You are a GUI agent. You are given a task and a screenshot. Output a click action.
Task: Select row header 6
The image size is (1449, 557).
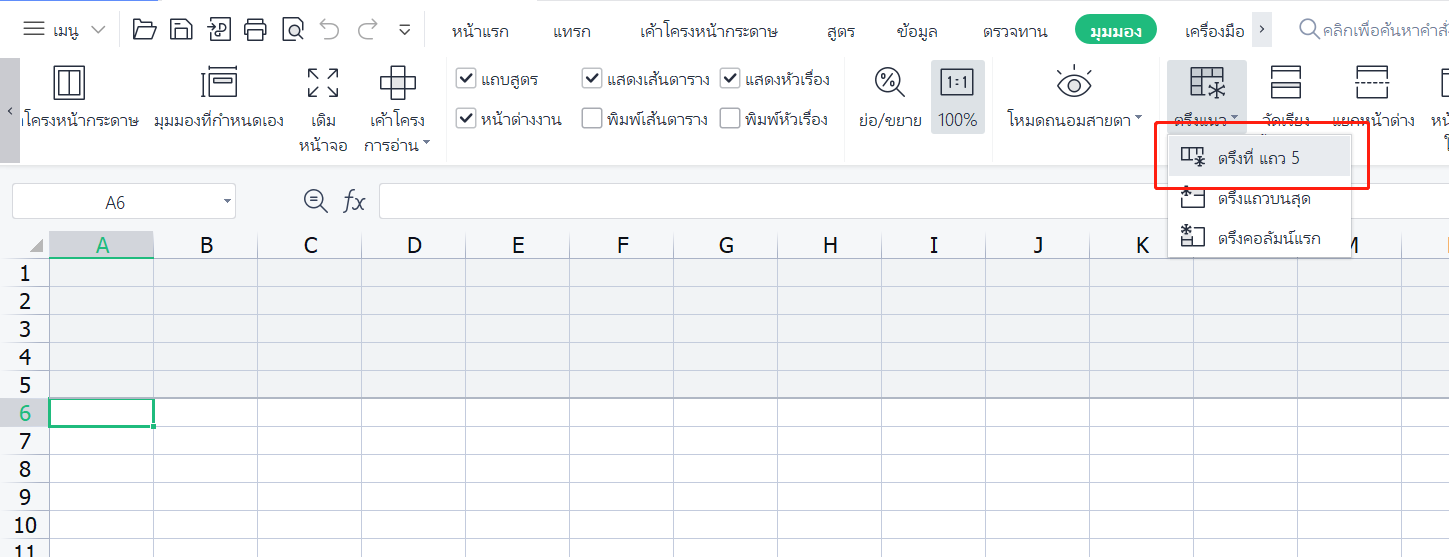[x=24, y=413]
